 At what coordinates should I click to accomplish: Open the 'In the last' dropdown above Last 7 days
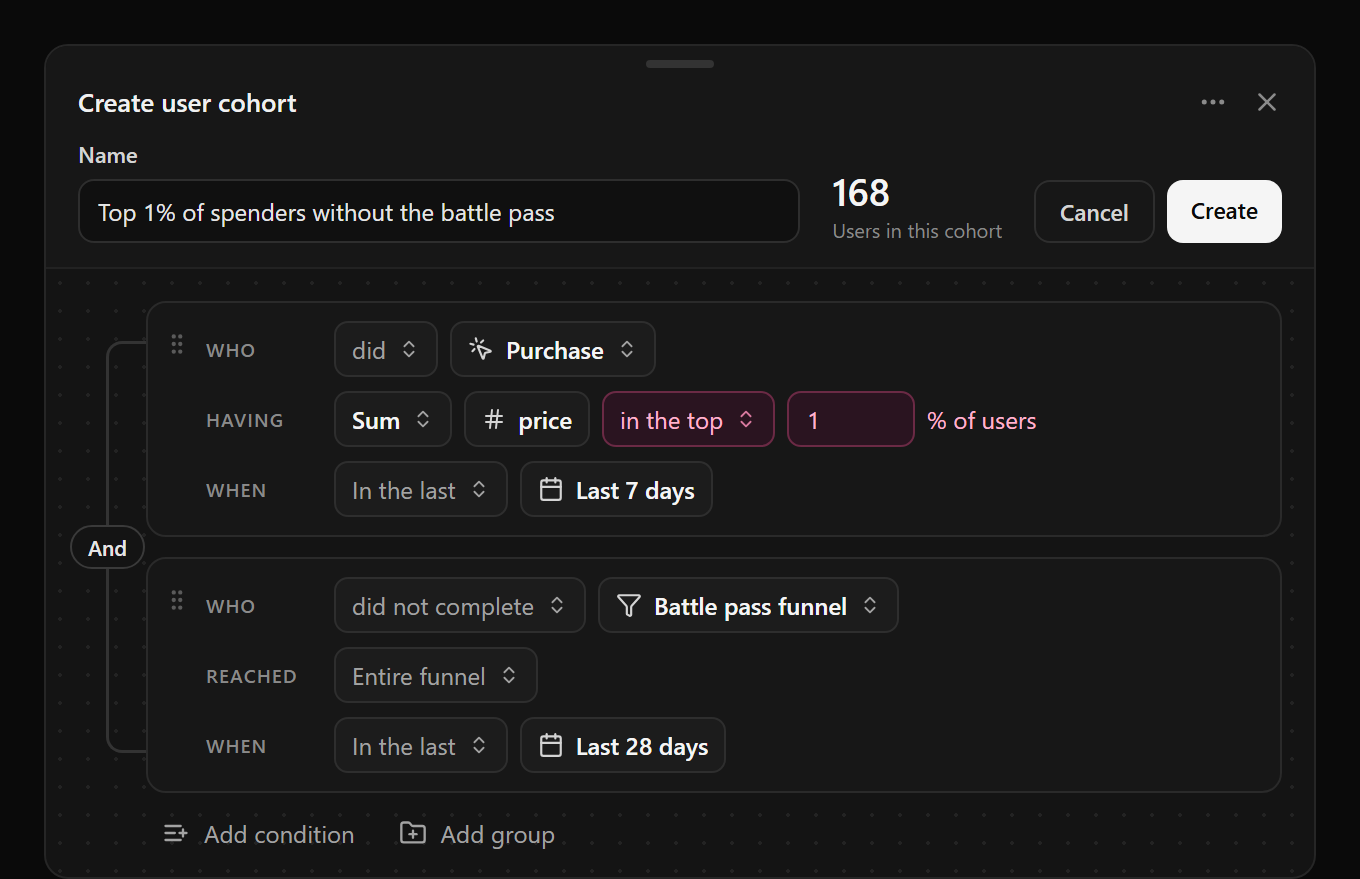click(421, 490)
